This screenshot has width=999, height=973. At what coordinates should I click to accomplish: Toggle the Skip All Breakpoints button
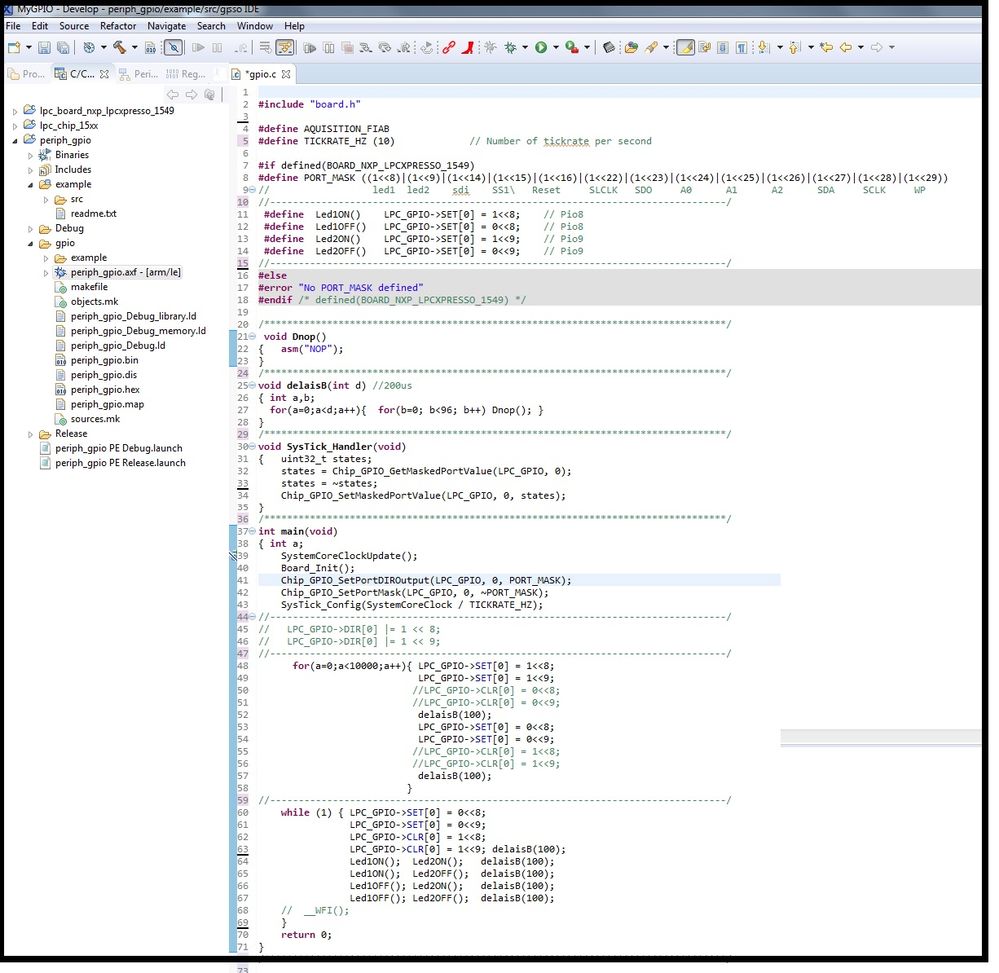tap(173, 47)
